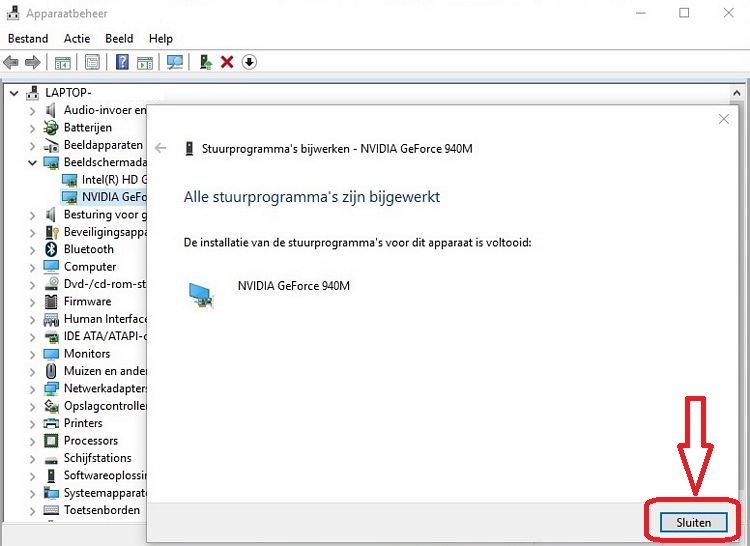The width and height of the screenshot is (750, 546).
Task: Expand the Batterijen category
Action: click(32, 128)
